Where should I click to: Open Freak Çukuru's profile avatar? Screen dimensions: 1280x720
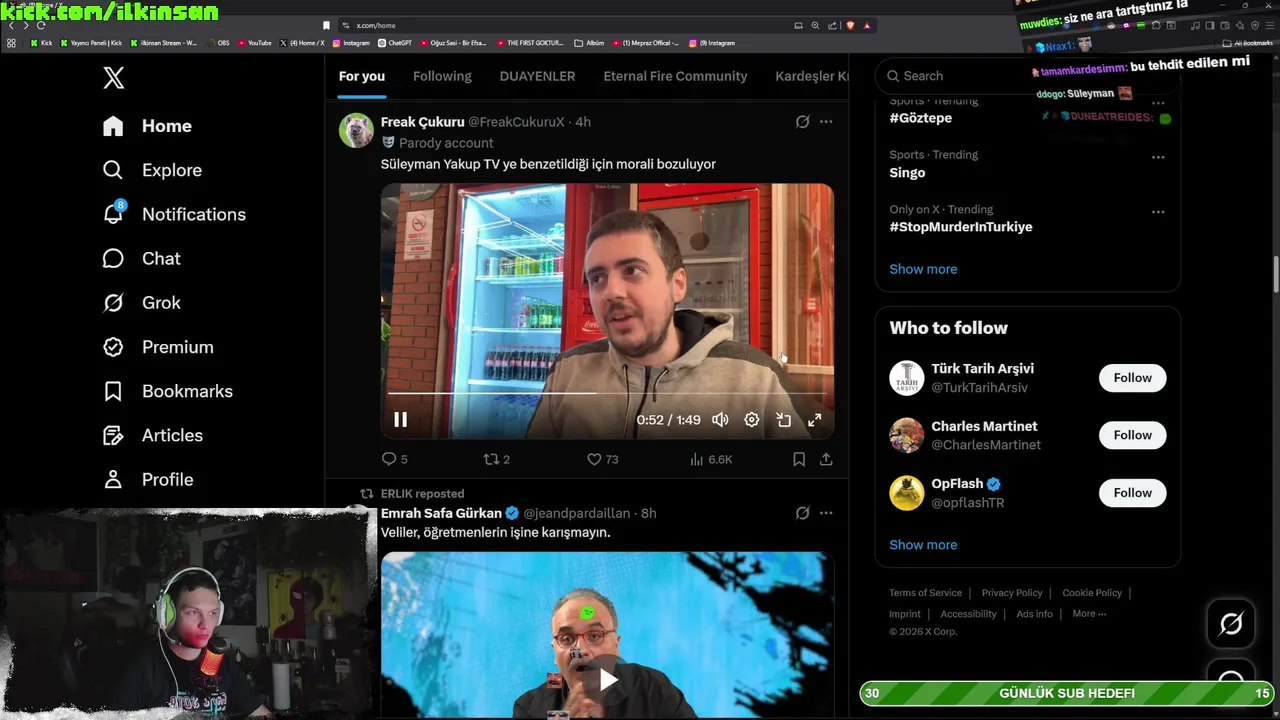pyautogui.click(x=356, y=131)
